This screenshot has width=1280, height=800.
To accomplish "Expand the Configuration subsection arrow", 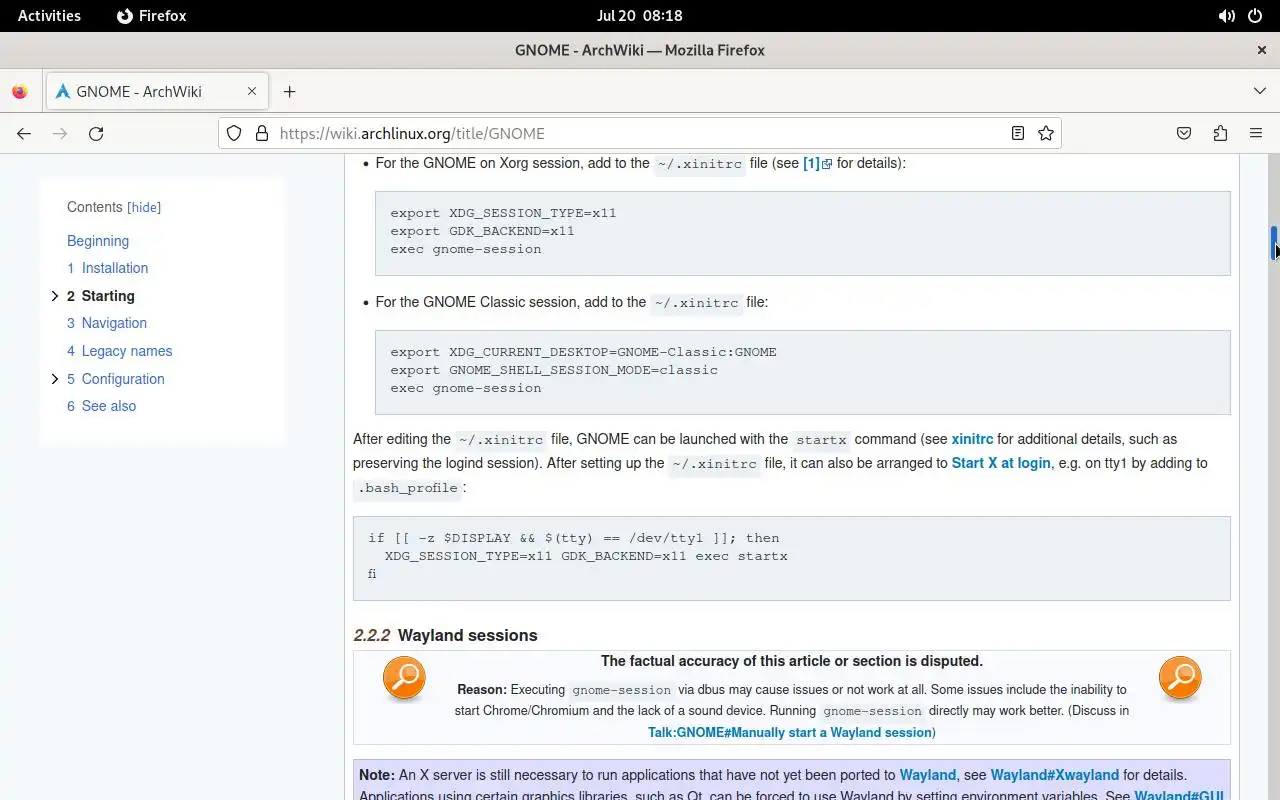I will pyautogui.click(x=55, y=379).
